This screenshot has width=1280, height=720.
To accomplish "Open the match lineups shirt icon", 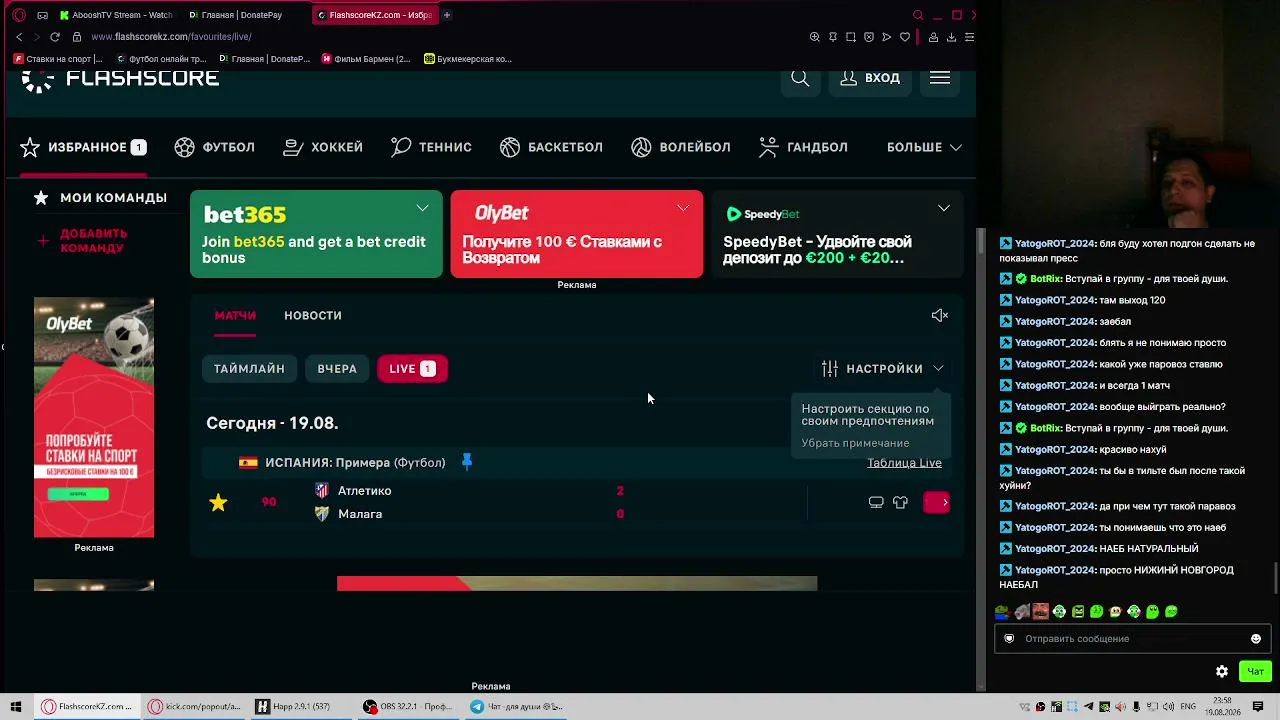I will tap(901, 502).
